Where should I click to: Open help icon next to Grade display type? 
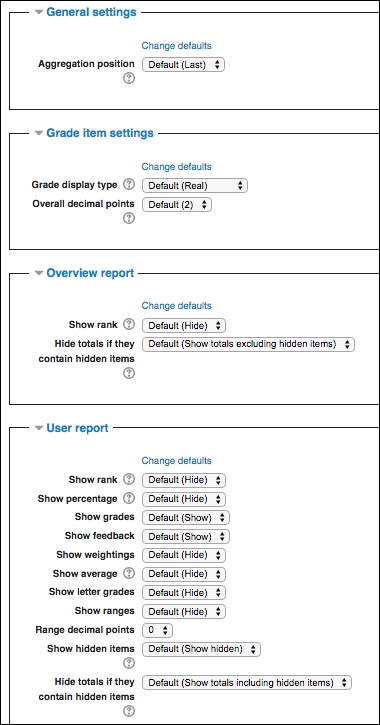[x=129, y=185]
